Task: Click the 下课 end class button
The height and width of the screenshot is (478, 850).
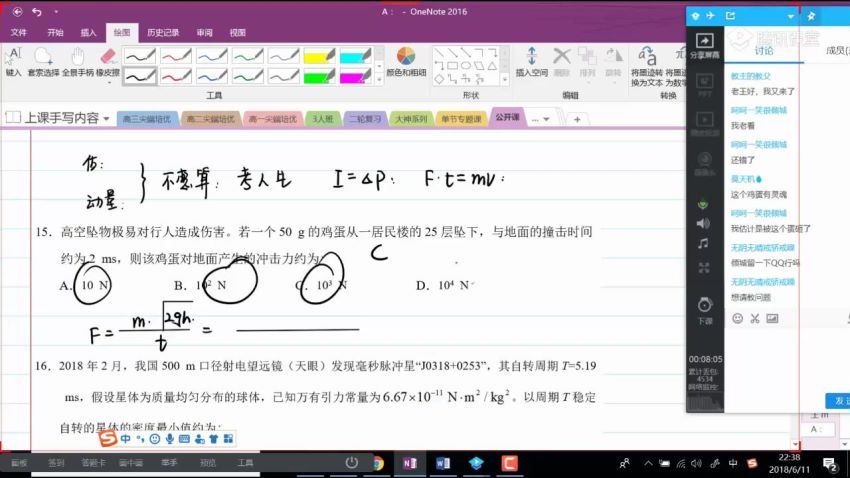Action: 704,310
